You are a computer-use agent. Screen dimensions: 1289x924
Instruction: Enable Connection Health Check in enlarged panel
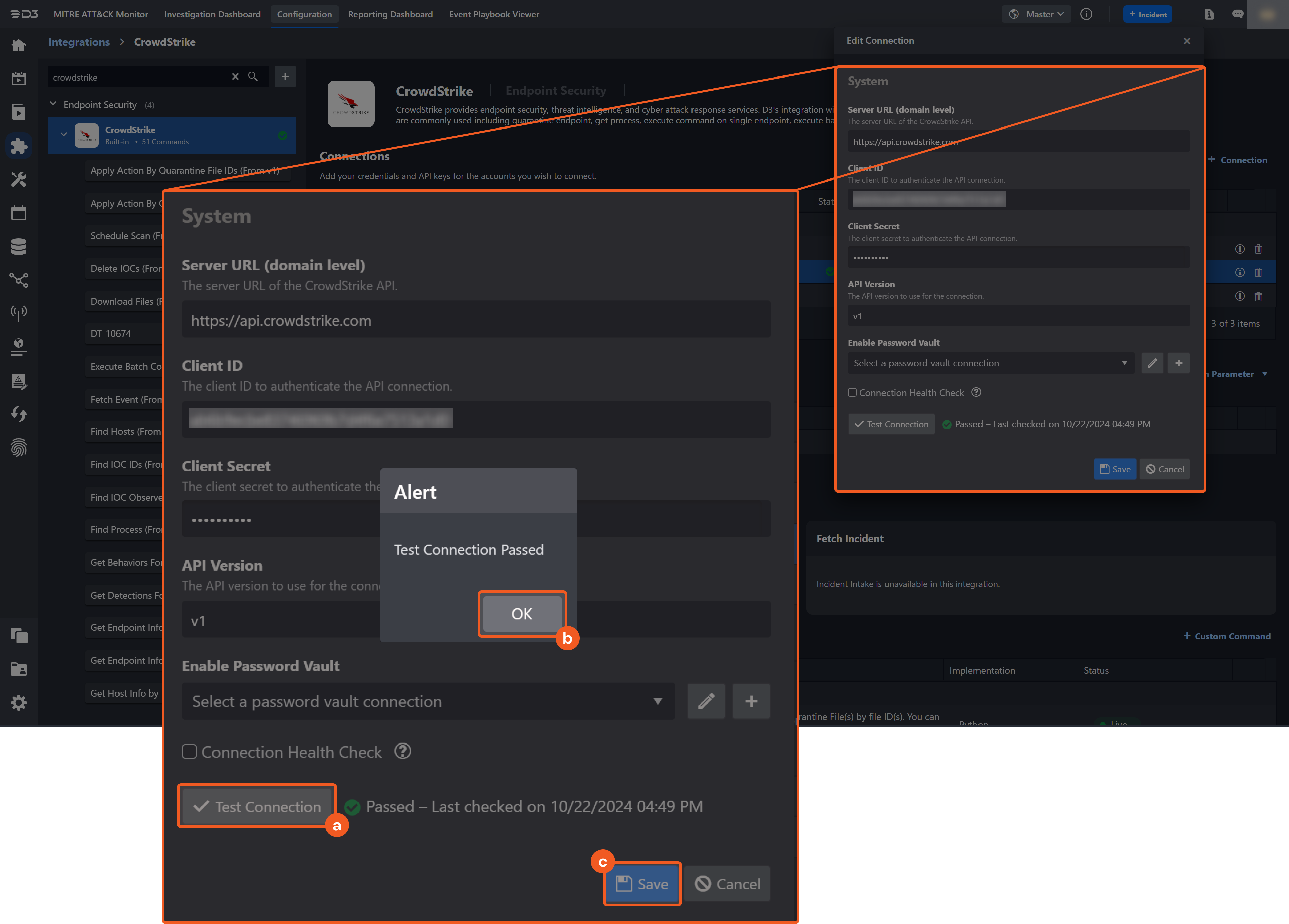[x=189, y=751]
